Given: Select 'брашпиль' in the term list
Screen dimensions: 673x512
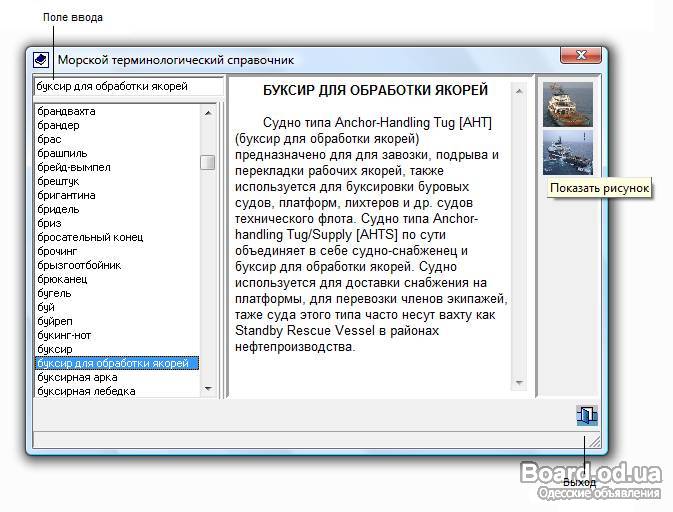Looking at the screenshot, I should (62, 154).
